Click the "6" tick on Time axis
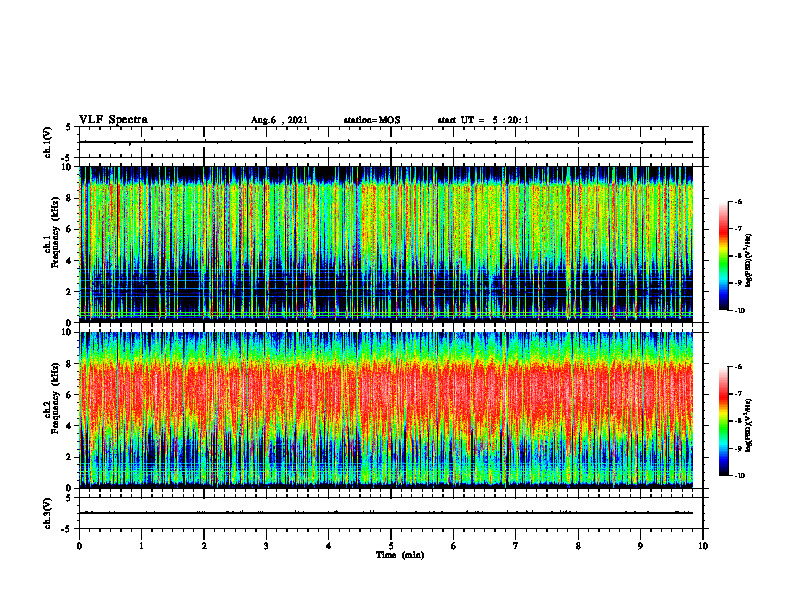Image resolution: width=792 pixels, height=612 pixels. tap(453, 545)
